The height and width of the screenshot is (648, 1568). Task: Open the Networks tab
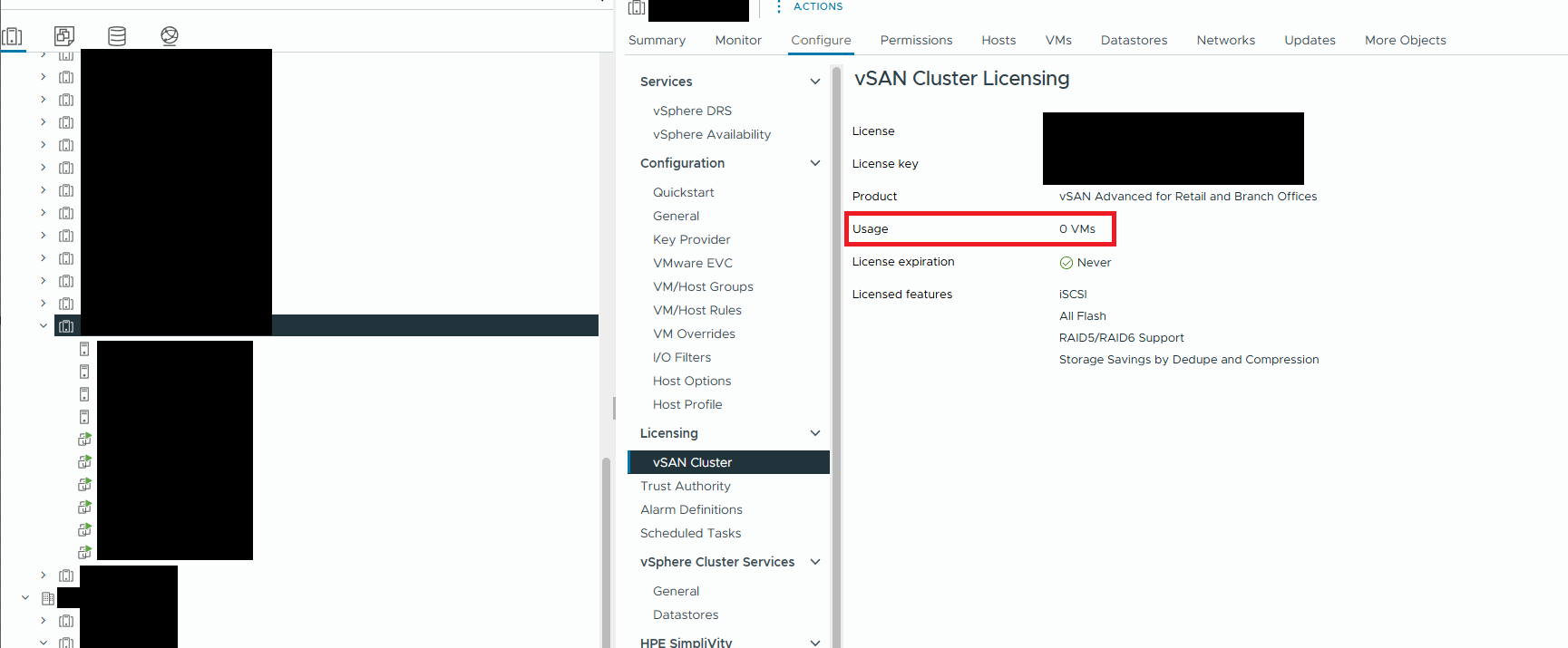[1225, 40]
